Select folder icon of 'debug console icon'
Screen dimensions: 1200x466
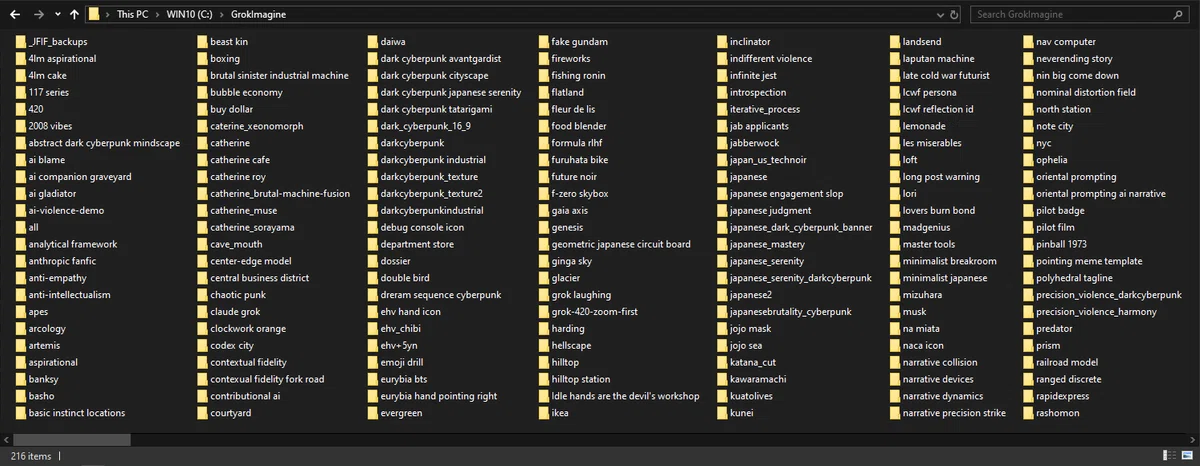(x=373, y=227)
